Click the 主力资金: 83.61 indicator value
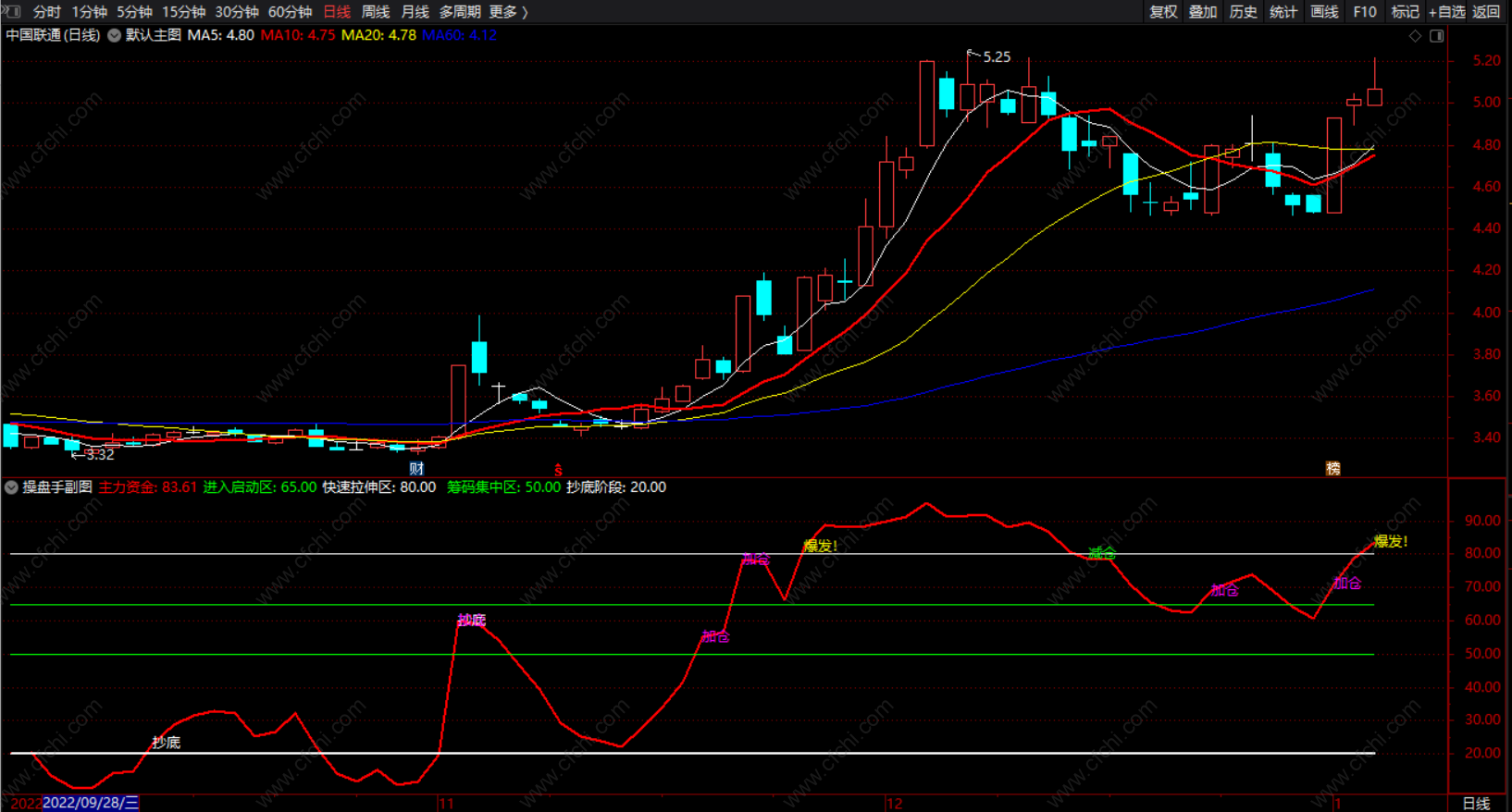 (x=148, y=487)
